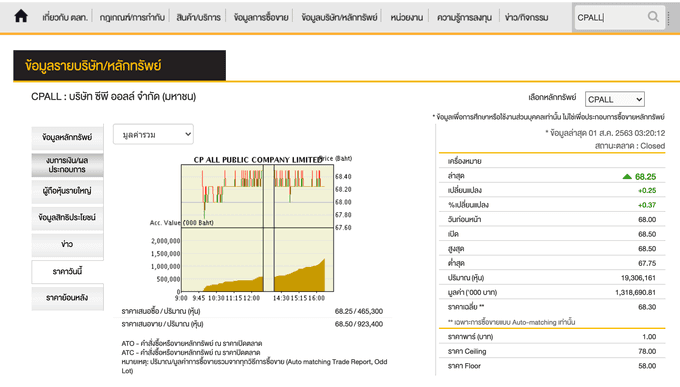The height and width of the screenshot is (387, 680).
Task: Click the green up-arrow price indicator
Action: (627, 177)
